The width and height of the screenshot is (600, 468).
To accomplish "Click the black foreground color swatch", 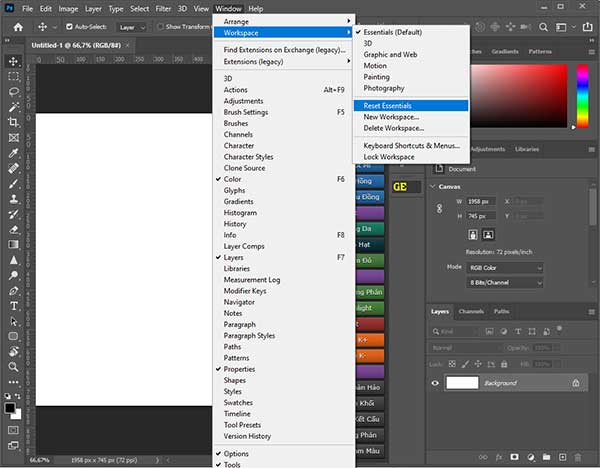I will pyautogui.click(x=10, y=408).
